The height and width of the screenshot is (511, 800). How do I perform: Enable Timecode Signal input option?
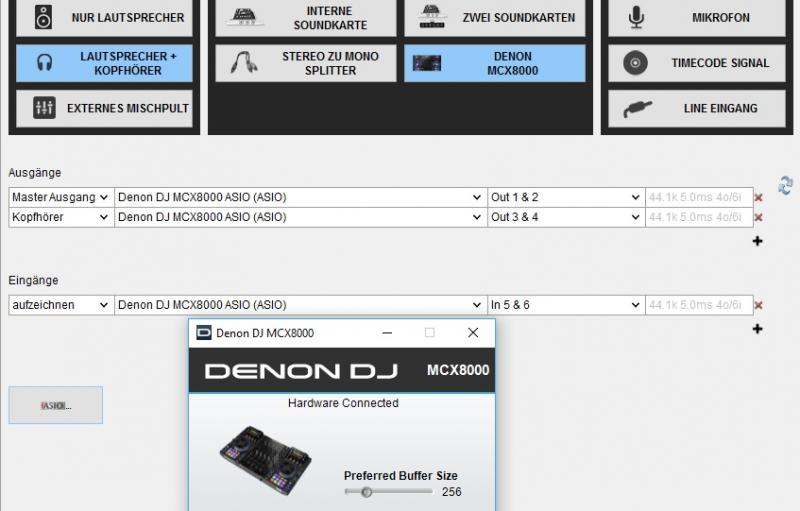(697, 63)
